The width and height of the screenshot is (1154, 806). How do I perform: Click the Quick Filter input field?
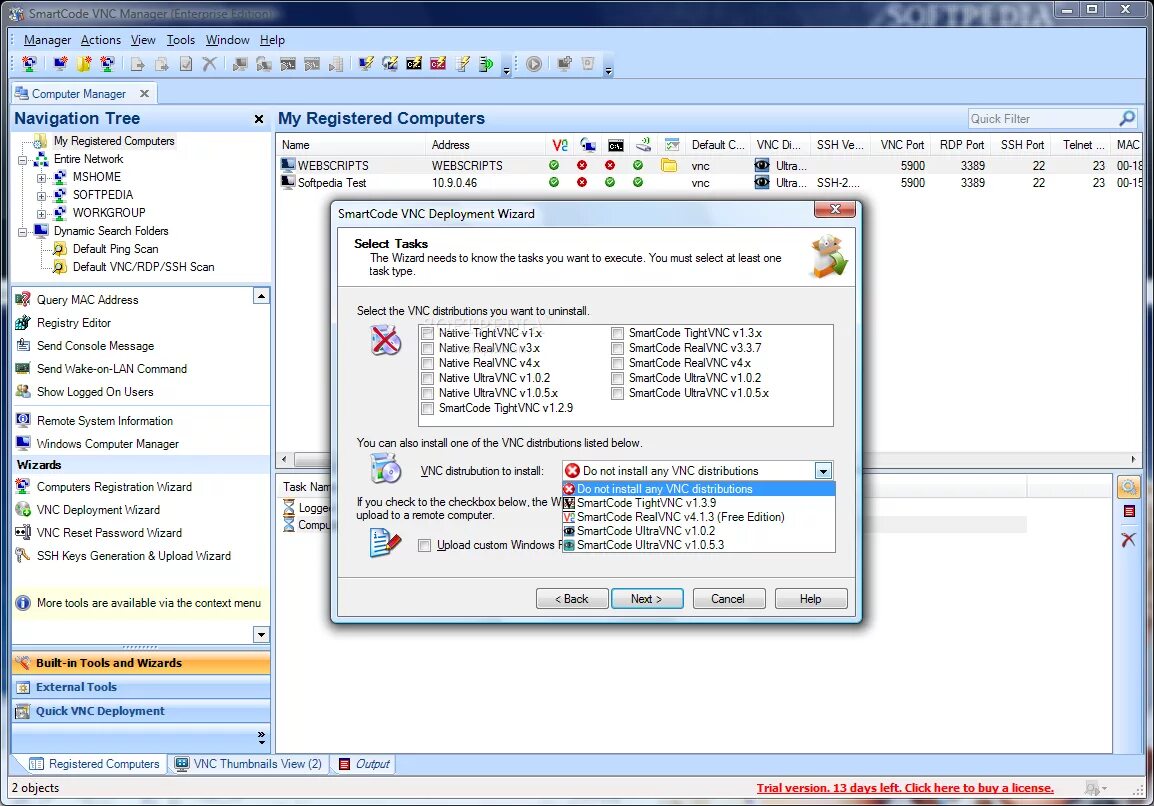coord(1043,119)
